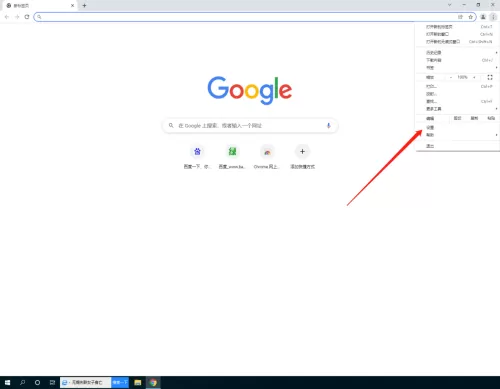Choose 退出 (exit) at the menu bottom
This screenshot has width=500, height=389.
(x=458, y=146)
